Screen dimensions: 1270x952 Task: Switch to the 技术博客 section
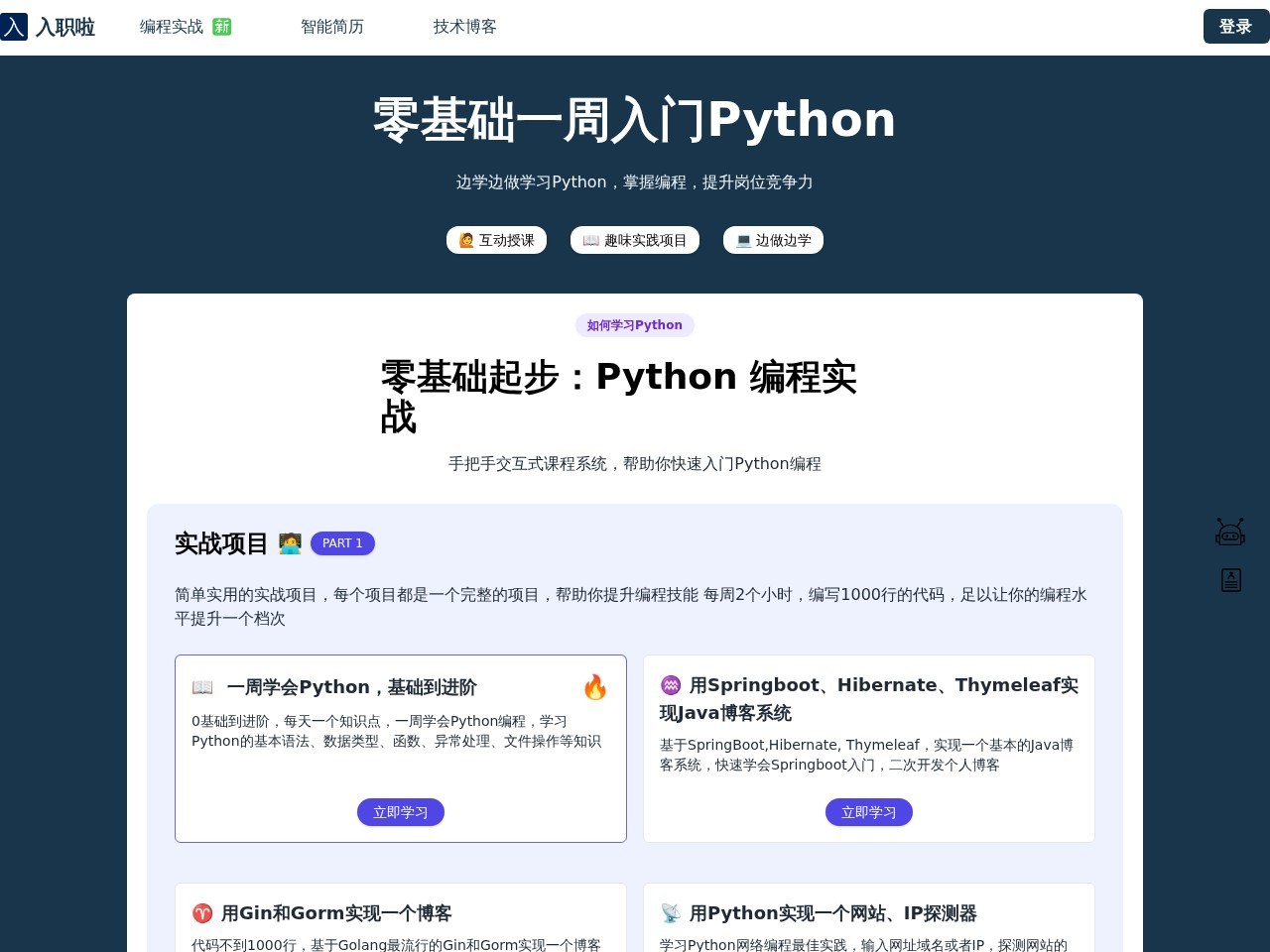coord(464,27)
